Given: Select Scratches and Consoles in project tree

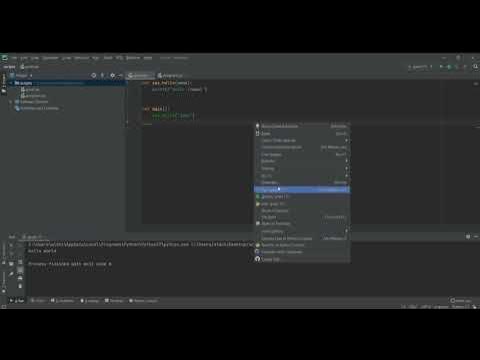Looking at the screenshot, I should pos(37,108).
